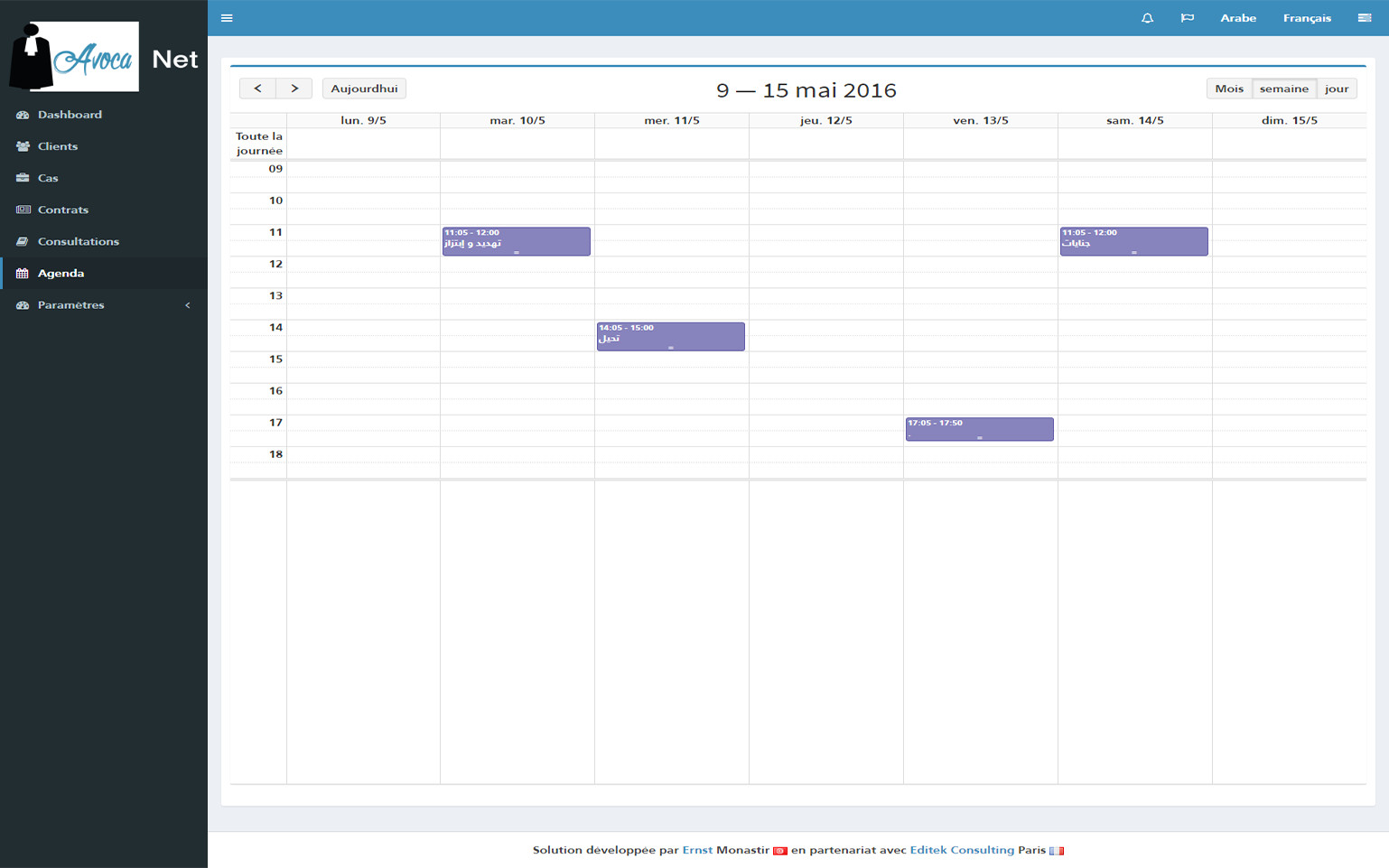Click the Agenda calendar icon
Screen dimensions: 1389x868
(23, 273)
